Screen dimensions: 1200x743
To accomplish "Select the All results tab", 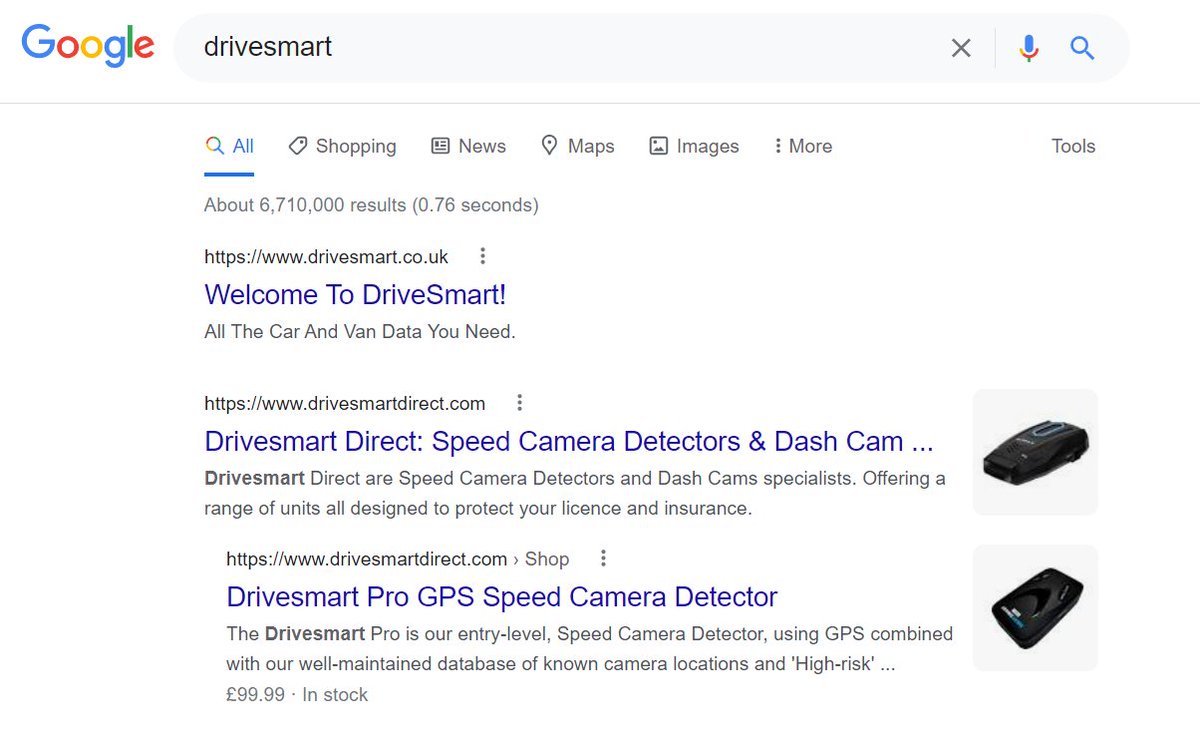I will click(x=229, y=146).
